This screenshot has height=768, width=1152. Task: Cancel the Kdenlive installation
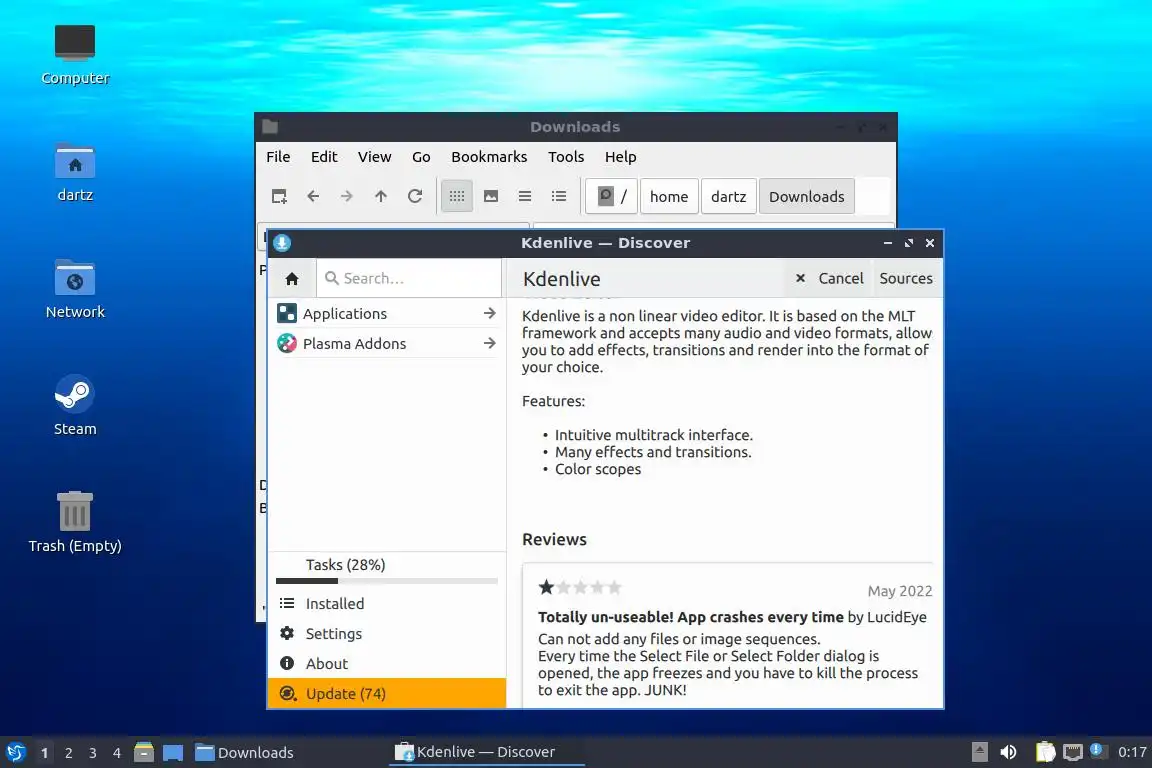(829, 279)
